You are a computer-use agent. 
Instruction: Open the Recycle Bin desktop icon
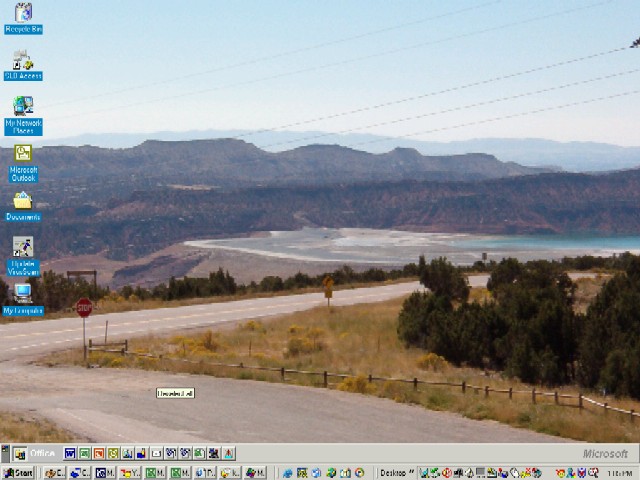pos(23,14)
